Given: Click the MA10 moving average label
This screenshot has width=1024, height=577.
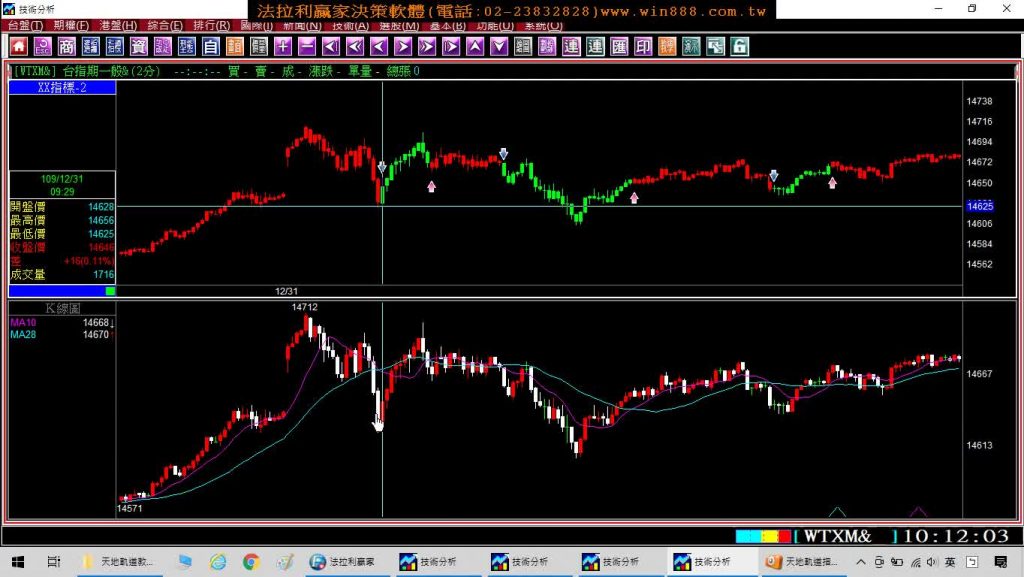Looking at the screenshot, I should coord(23,322).
